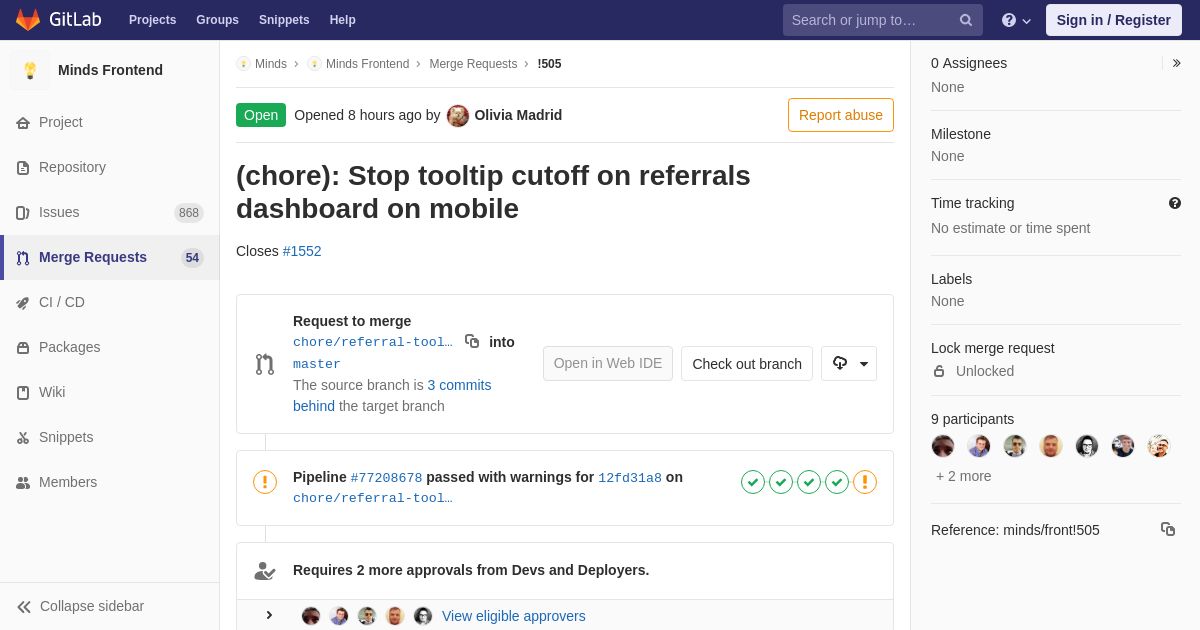This screenshot has height=630, width=1200.
Task: Open Olivia Madrid's profile link
Action: (518, 115)
